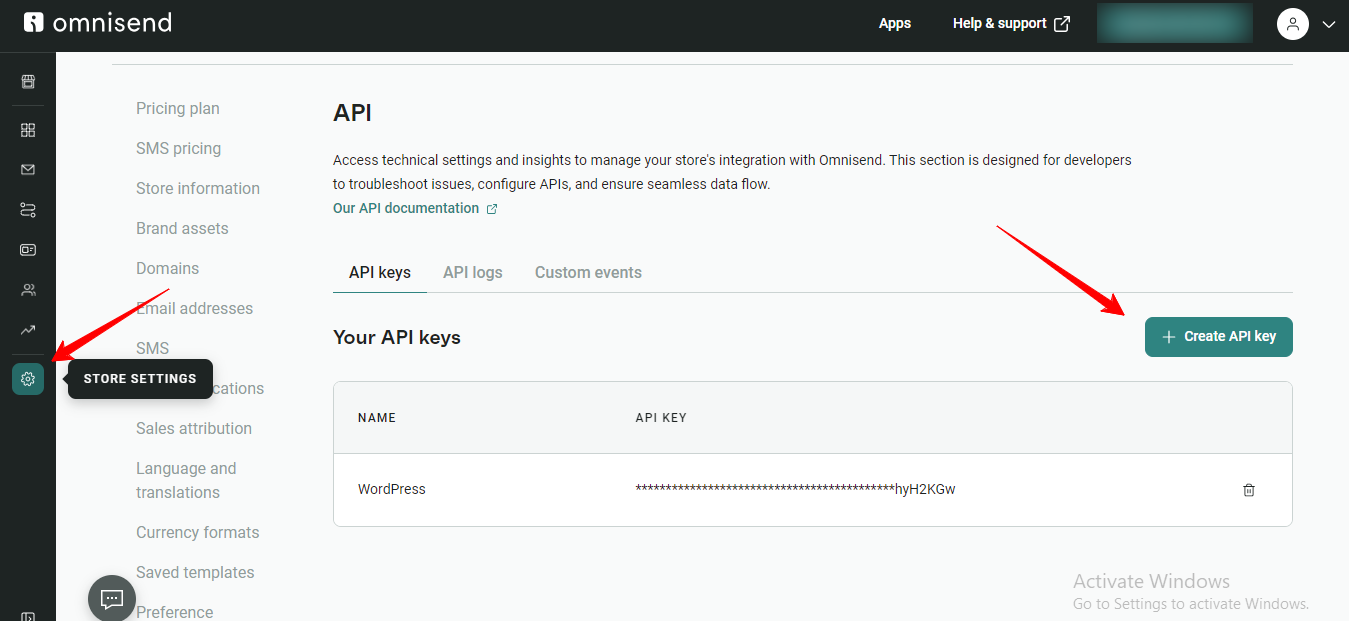Open the chat support bubble

pyautogui.click(x=111, y=597)
